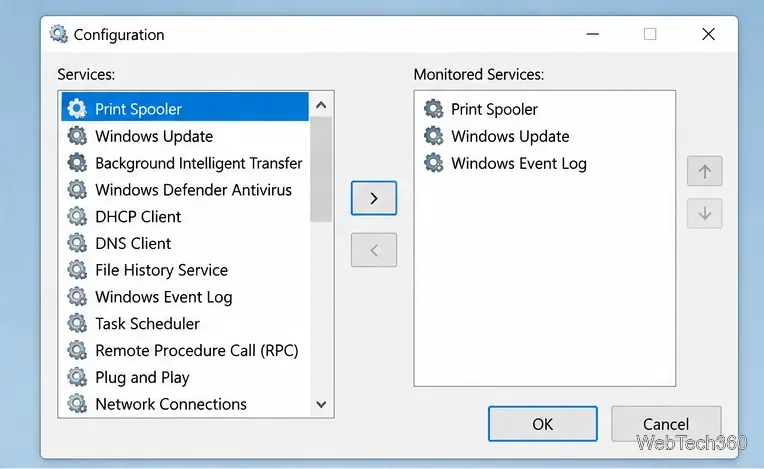Close the Configuration dialog window
764x469 pixels.
point(708,34)
